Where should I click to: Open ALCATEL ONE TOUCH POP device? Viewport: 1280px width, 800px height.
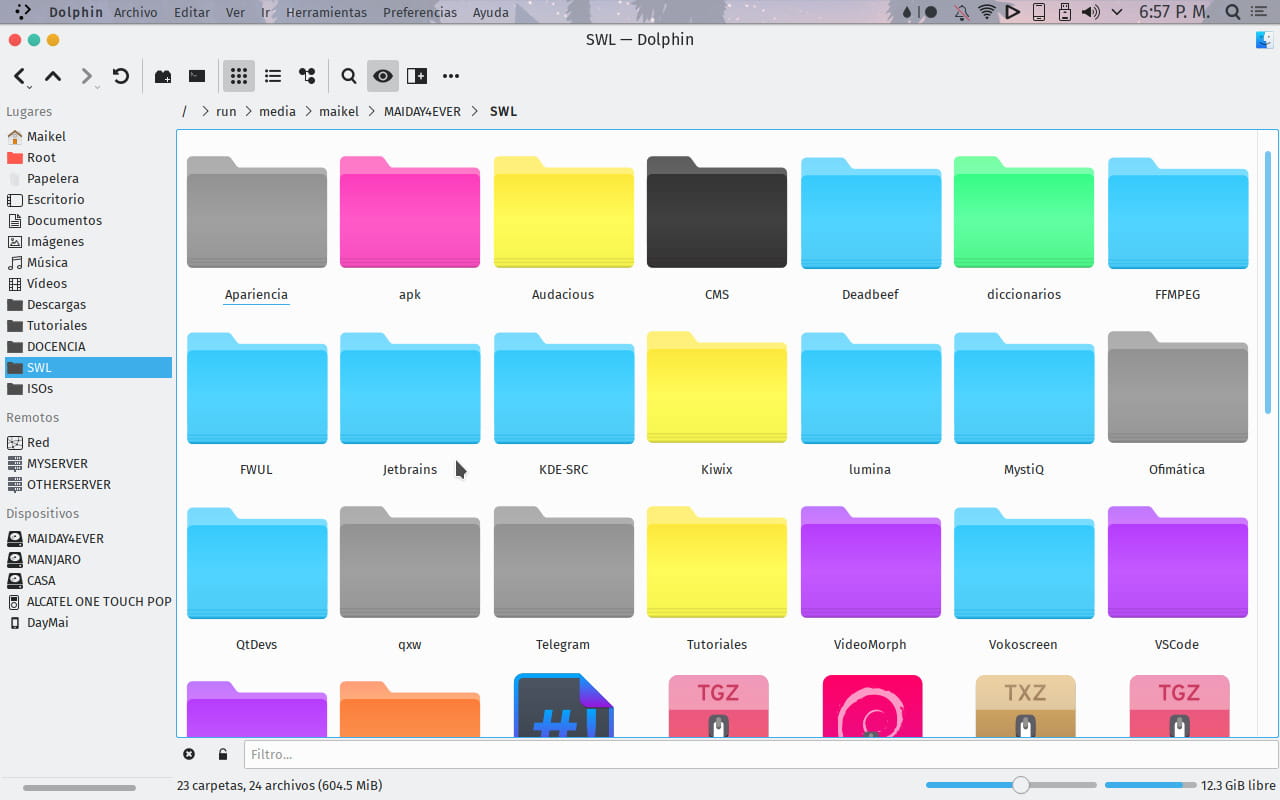tap(88, 601)
